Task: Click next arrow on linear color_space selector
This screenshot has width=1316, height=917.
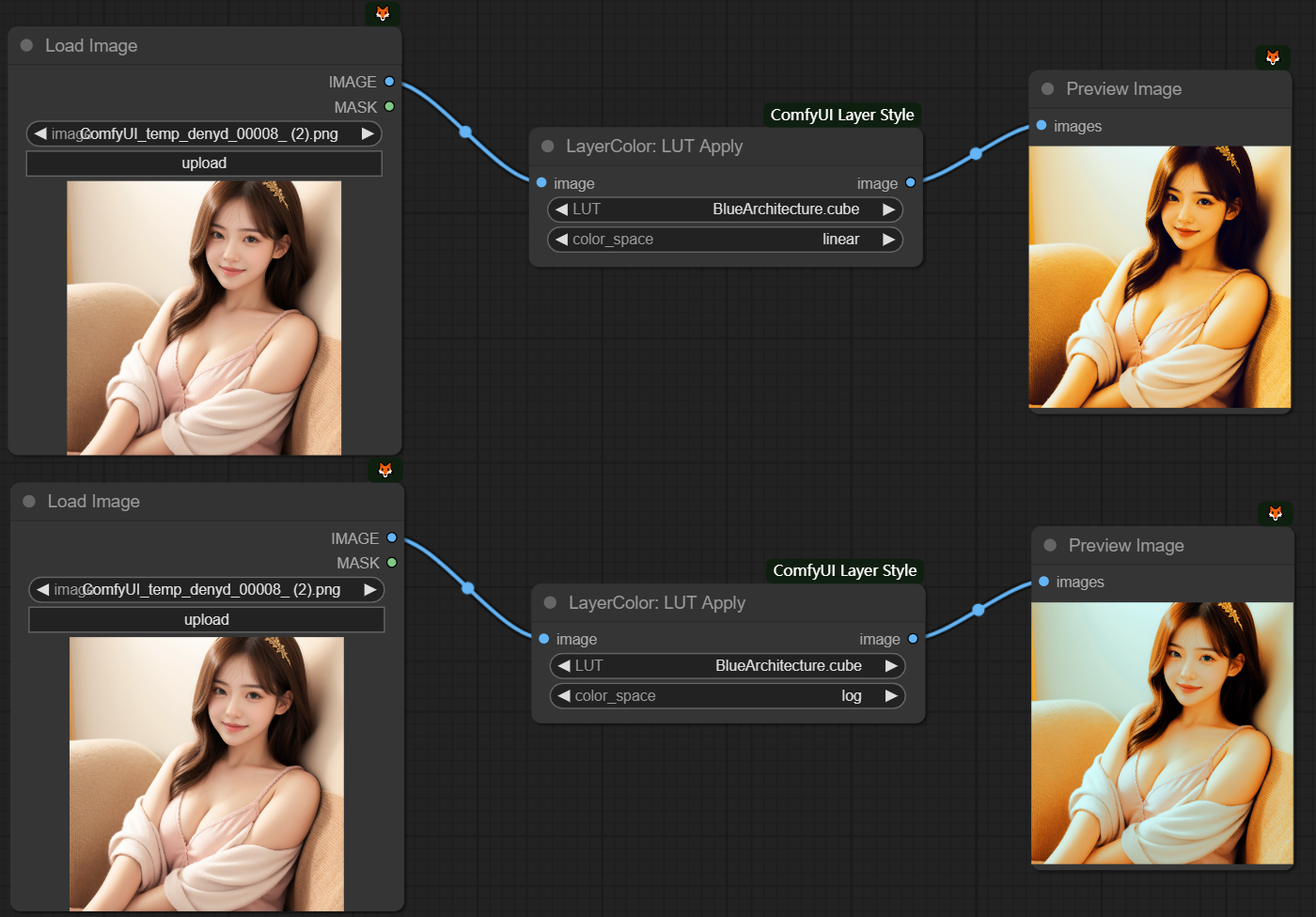Action: [887, 240]
